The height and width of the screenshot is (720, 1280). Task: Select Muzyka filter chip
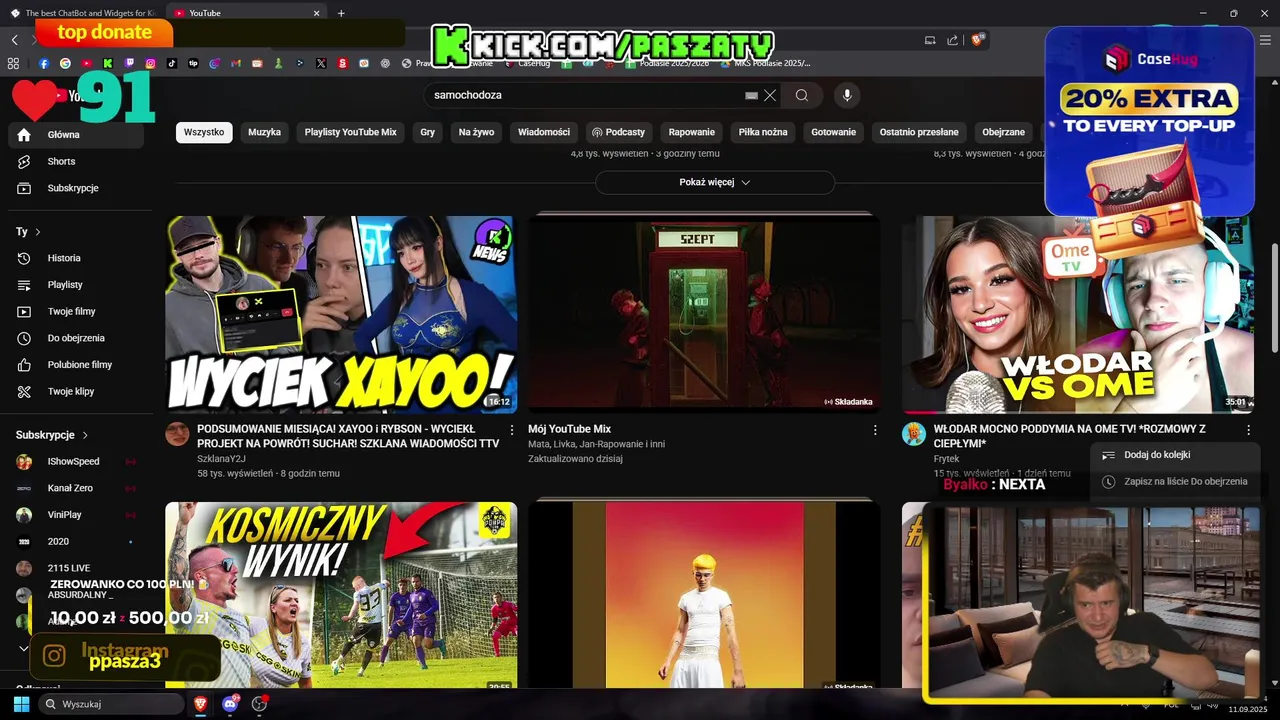pos(264,132)
